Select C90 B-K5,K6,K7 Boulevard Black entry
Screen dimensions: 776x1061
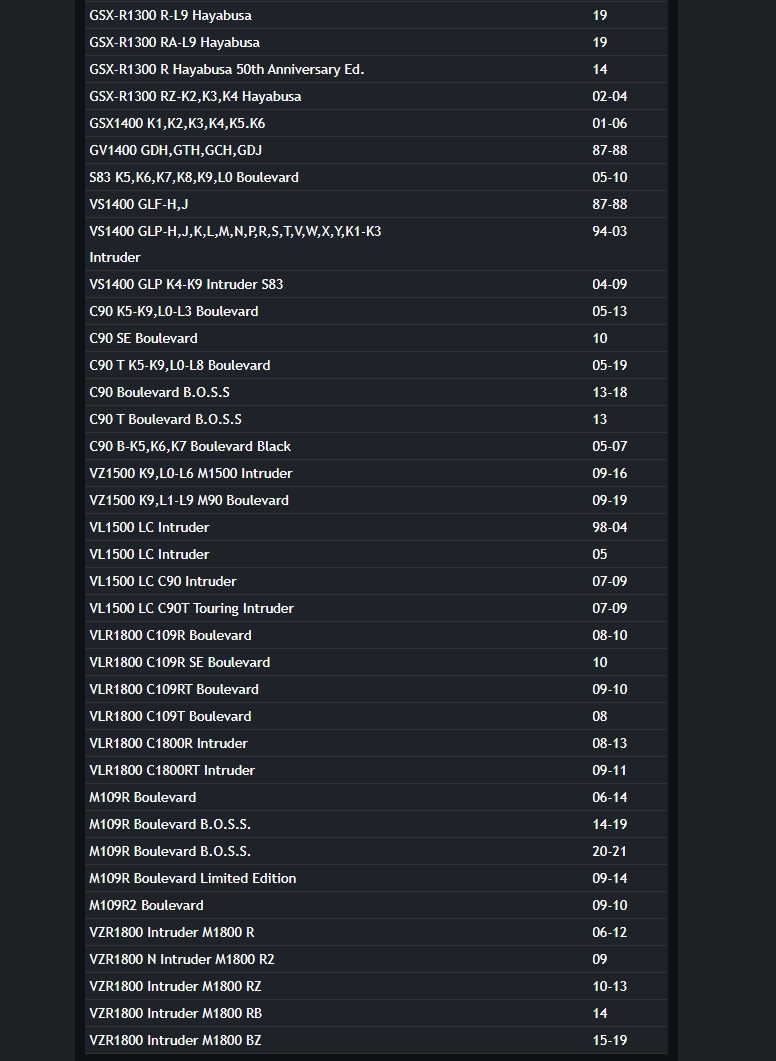click(190, 446)
